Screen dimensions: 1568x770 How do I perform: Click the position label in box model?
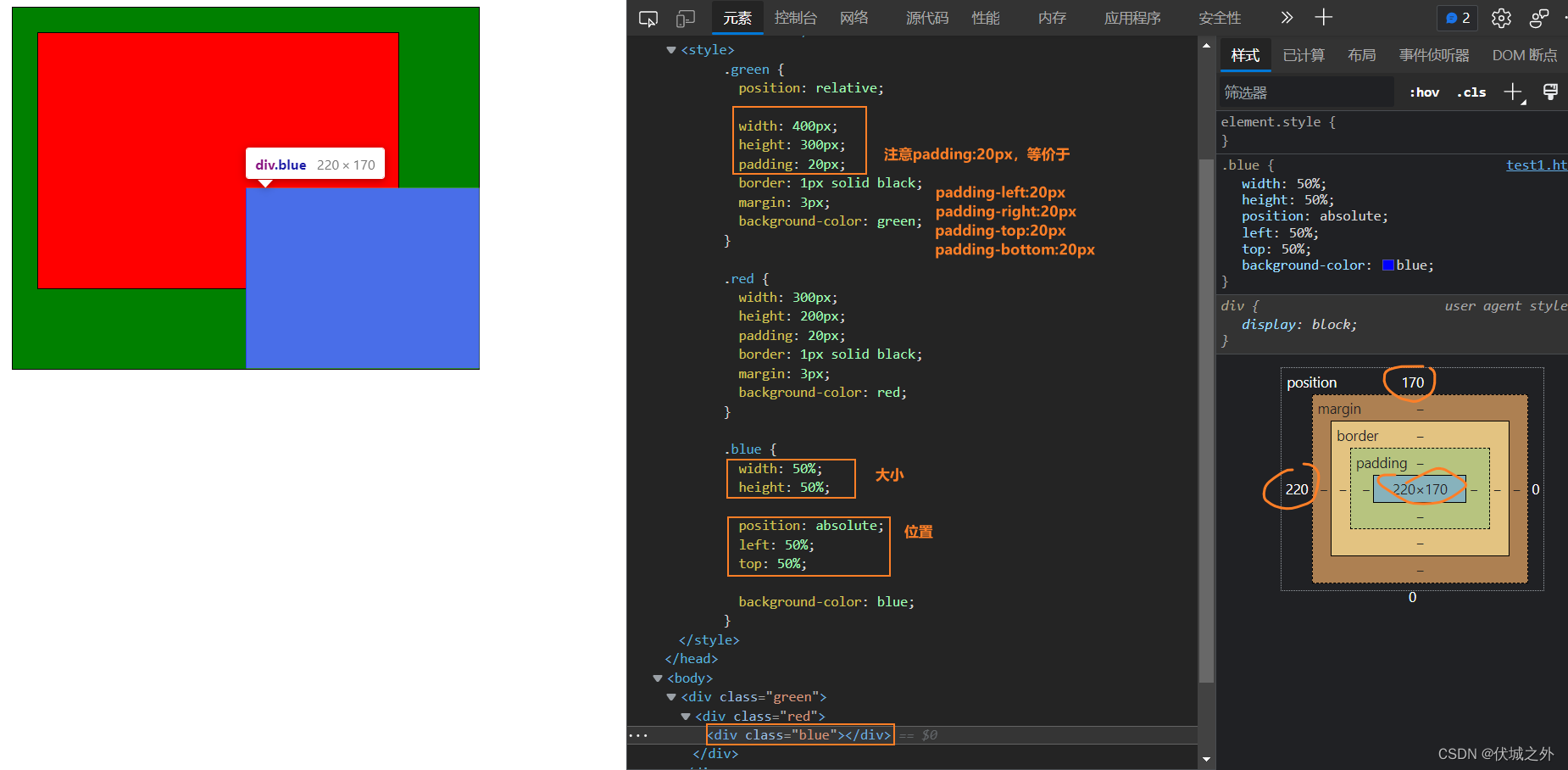(1311, 382)
